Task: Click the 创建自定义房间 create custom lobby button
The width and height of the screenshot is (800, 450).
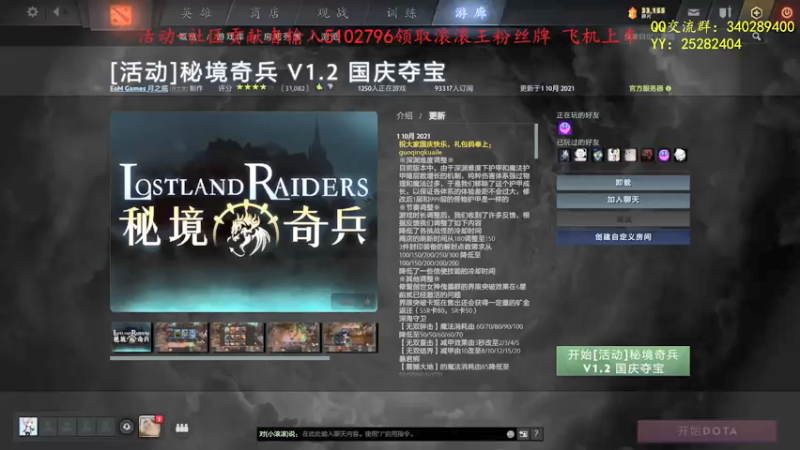Action: [x=623, y=237]
